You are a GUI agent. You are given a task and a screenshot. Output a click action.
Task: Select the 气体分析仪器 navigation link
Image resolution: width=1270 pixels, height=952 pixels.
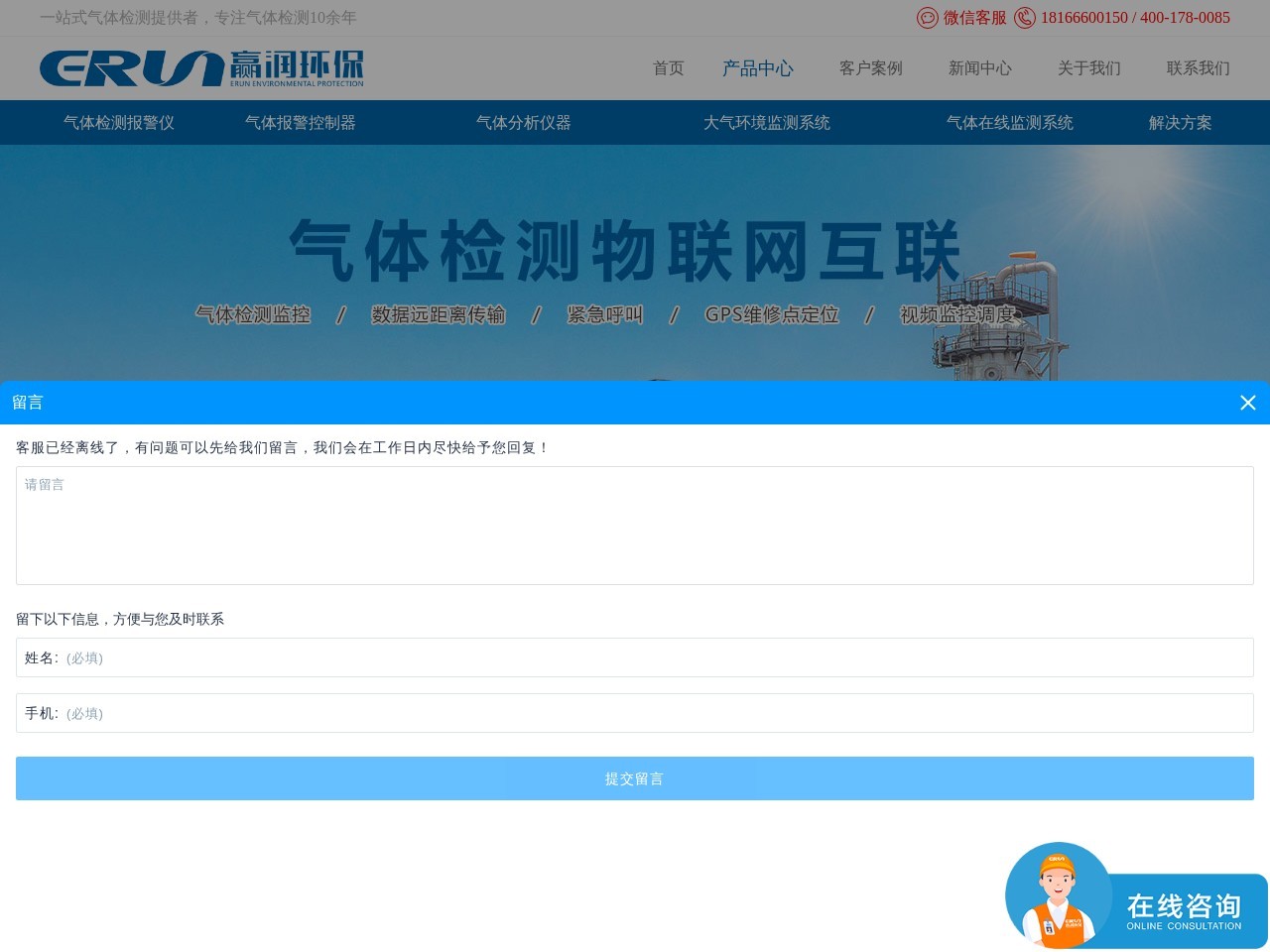pyautogui.click(x=524, y=123)
